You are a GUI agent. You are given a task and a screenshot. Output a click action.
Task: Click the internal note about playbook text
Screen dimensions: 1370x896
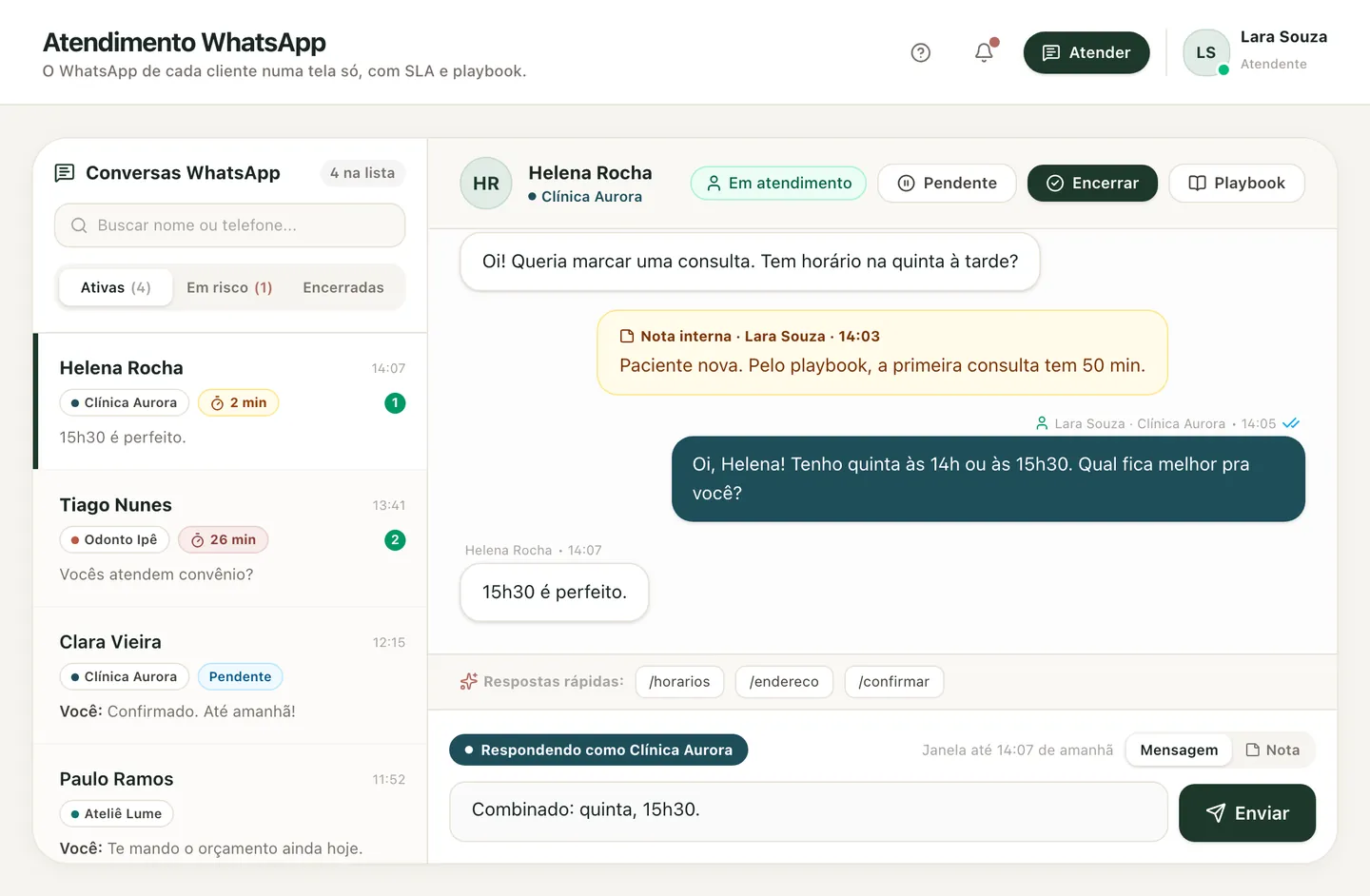(x=882, y=366)
